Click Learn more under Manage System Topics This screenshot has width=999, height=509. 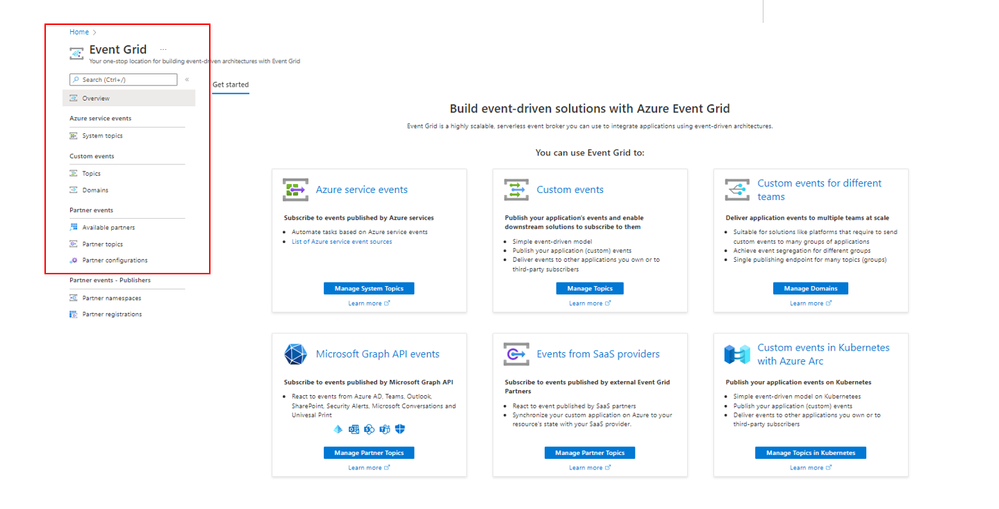(x=369, y=303)
